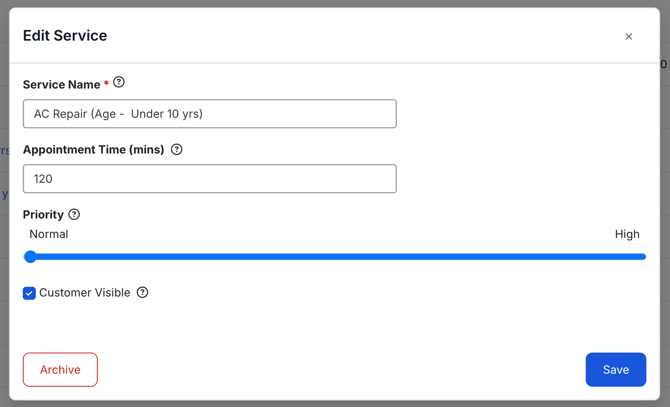Click into the Service Name text field
Viewport: 670px width, 407px height.
210,114
